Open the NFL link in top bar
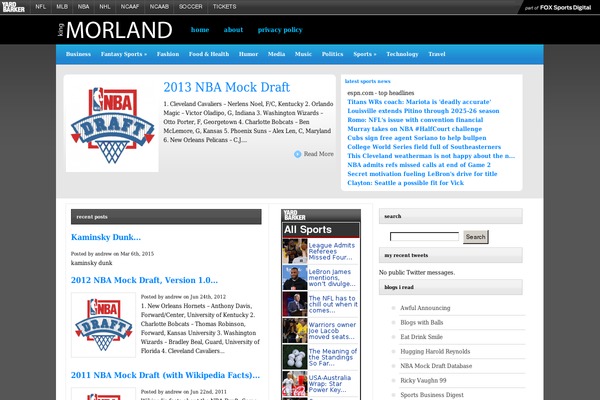Screen dimensions: 600x400 [x=41, y=7]
